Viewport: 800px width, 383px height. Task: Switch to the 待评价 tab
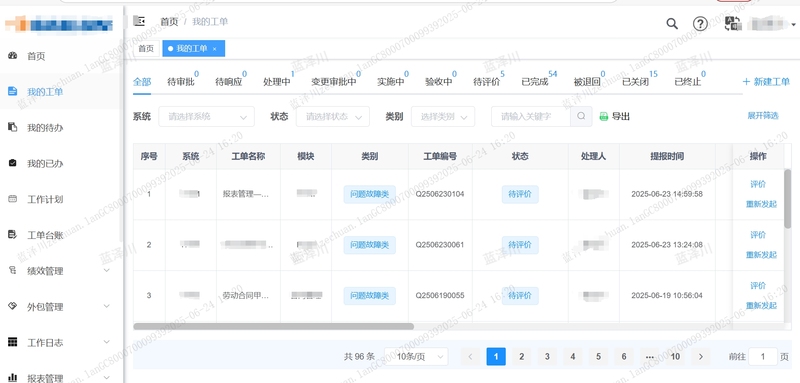tap(487, 82)
